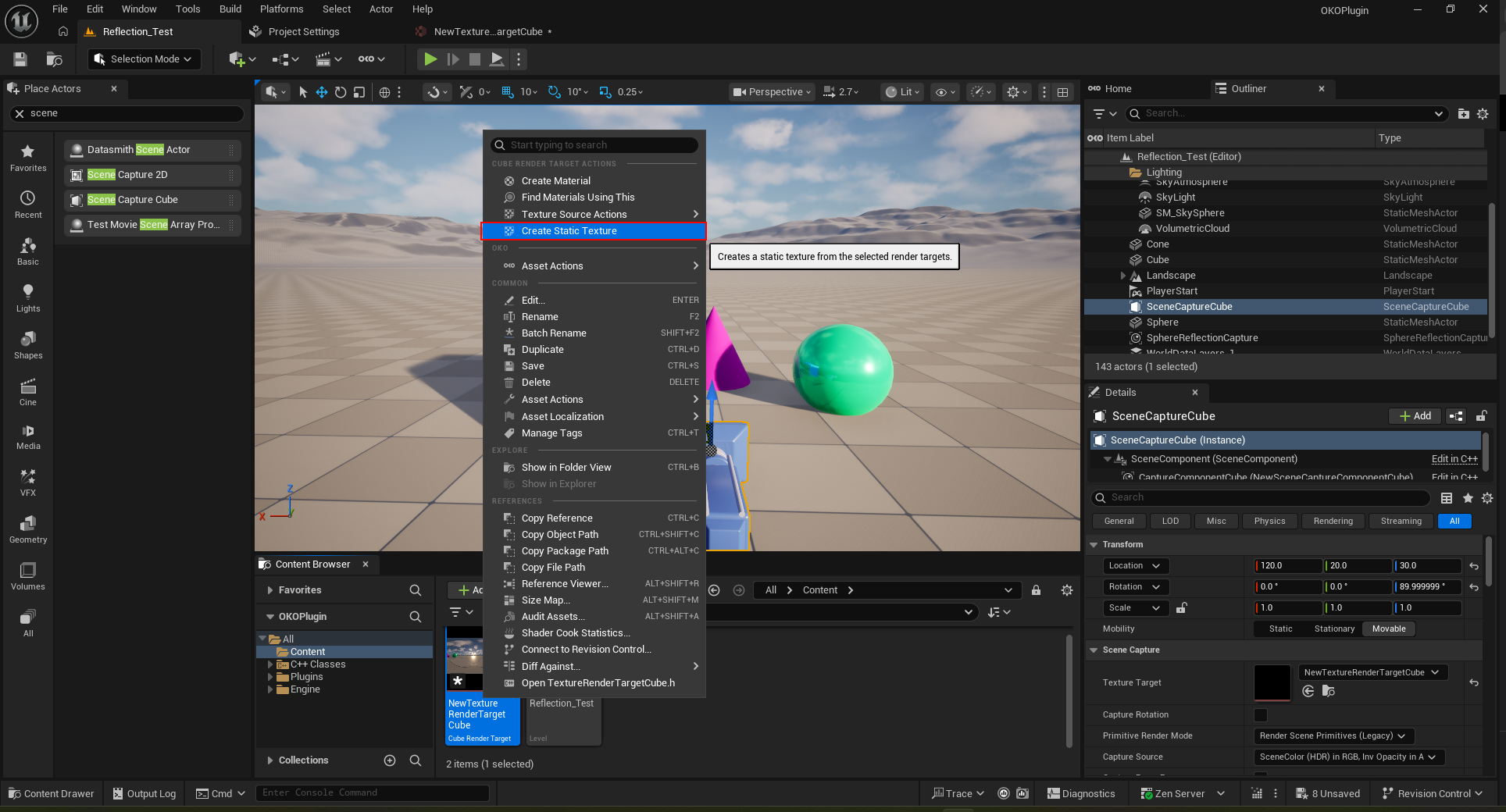Set Mobility to Static

(1280, 629)
